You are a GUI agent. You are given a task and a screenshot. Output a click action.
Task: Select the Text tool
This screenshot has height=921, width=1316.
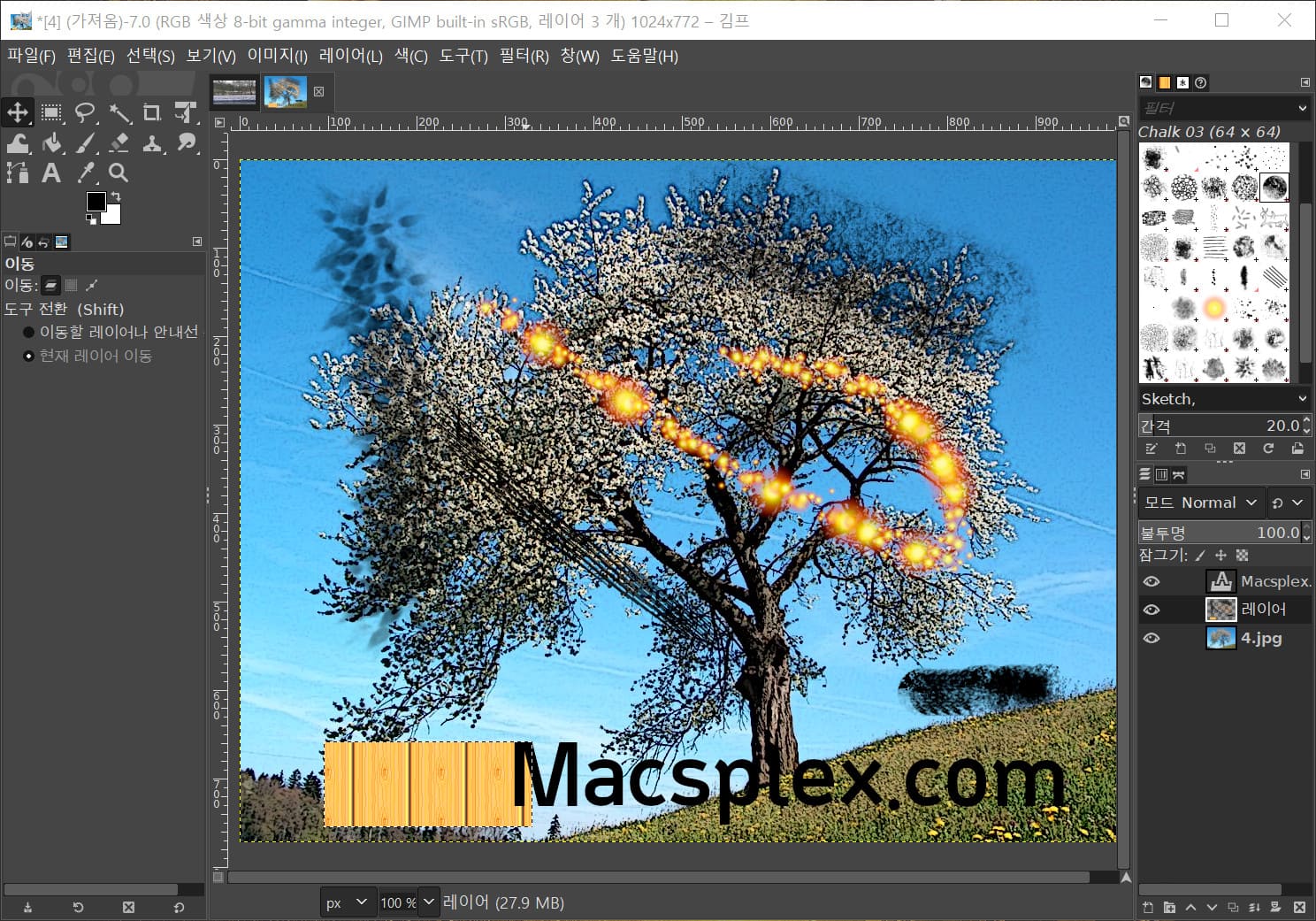point(51,173)
